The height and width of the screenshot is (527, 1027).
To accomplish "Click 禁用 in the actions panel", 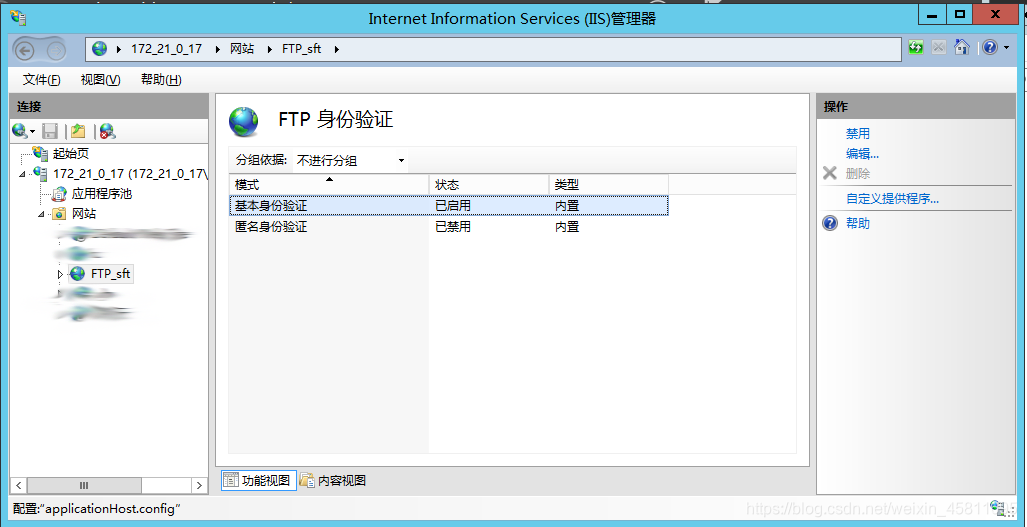I will click(x=857, y=134).
